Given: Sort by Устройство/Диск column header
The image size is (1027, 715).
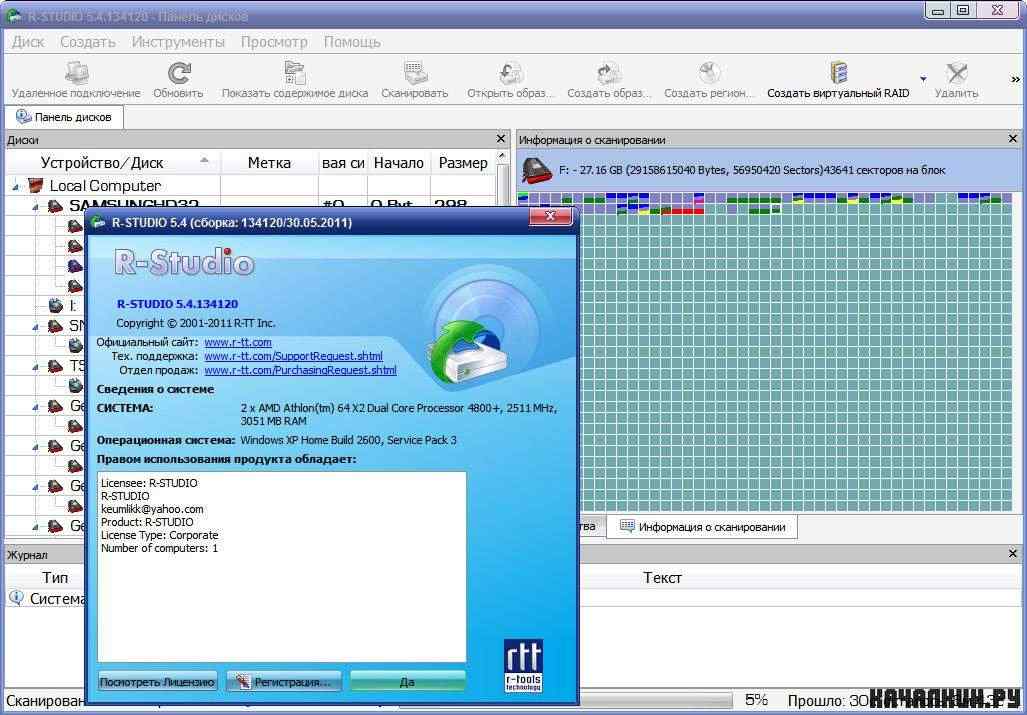Looking at the screenshot, I should pyautogui.click(x=113, y=163).
